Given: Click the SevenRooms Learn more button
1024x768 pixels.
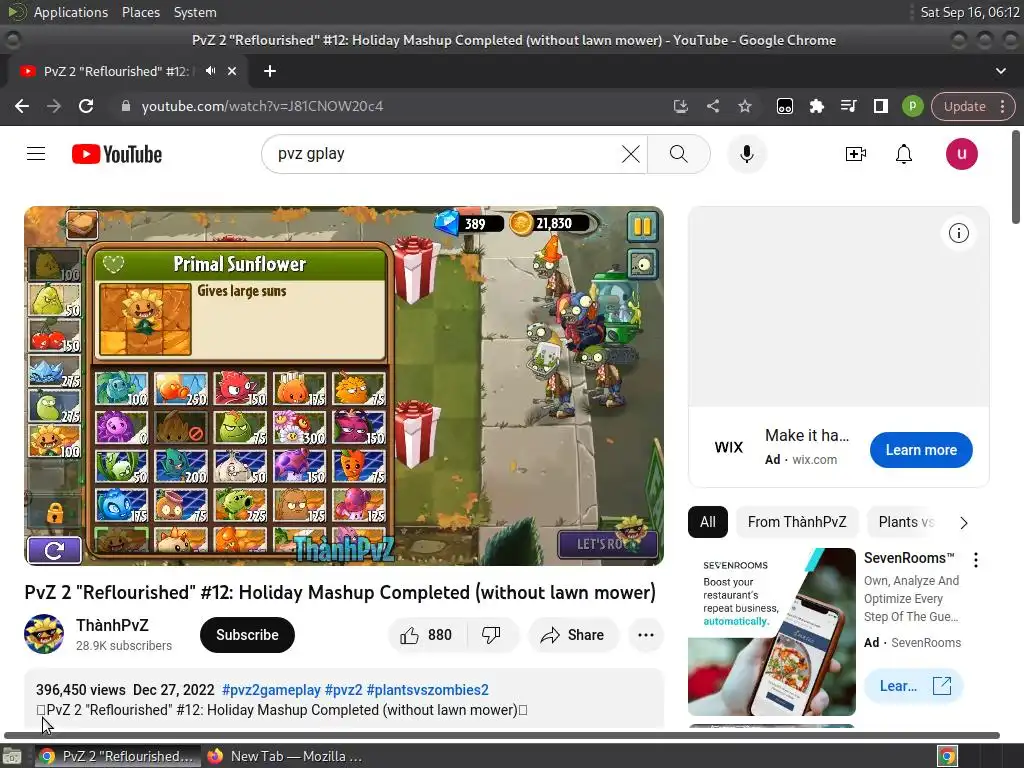Looking at the screenshot, I should tap(913, 686).
